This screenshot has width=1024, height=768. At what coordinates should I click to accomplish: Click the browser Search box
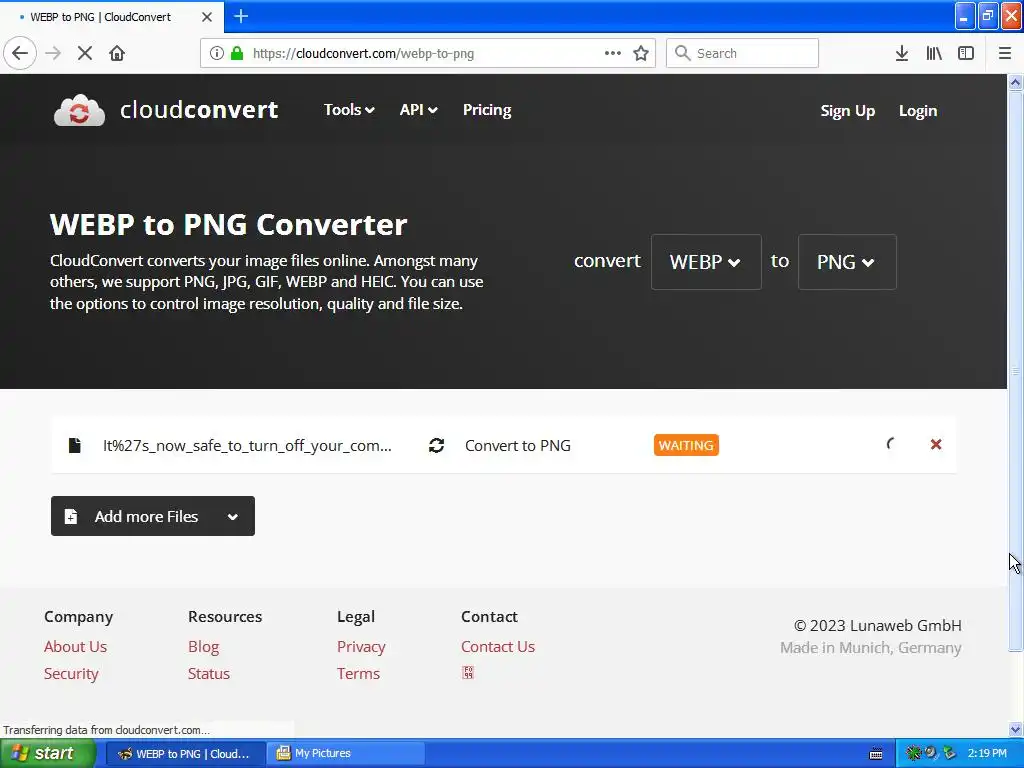742,53
